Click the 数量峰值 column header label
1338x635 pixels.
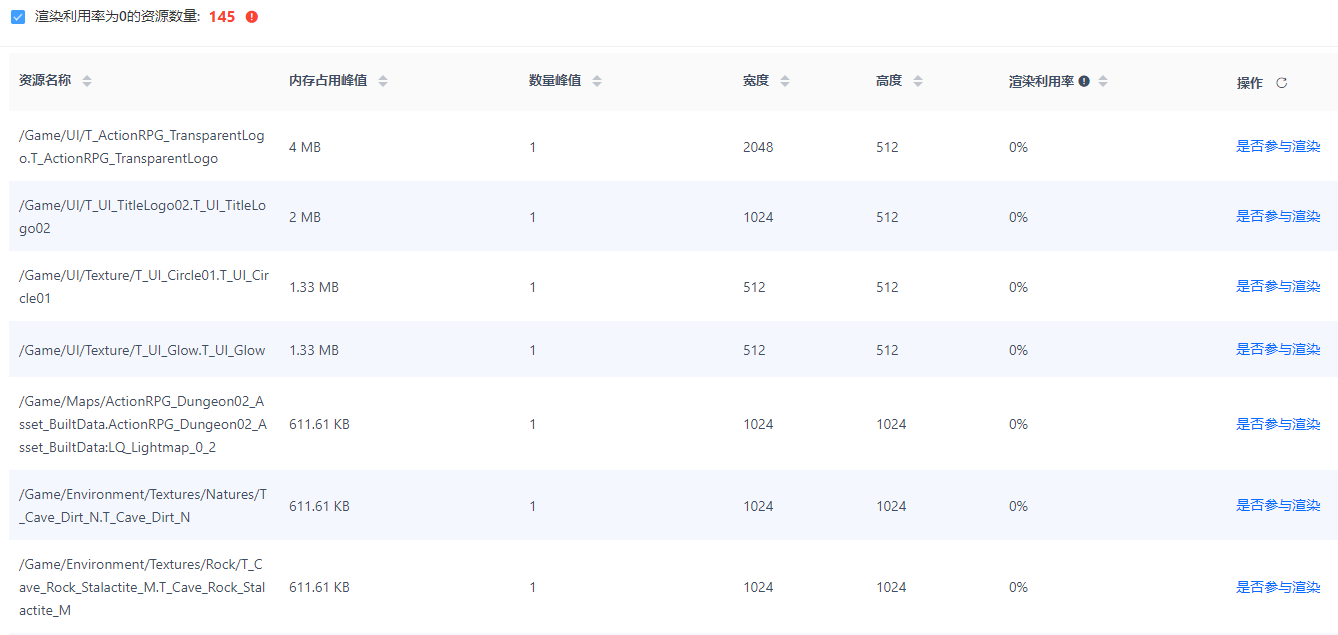click(555, 81)
